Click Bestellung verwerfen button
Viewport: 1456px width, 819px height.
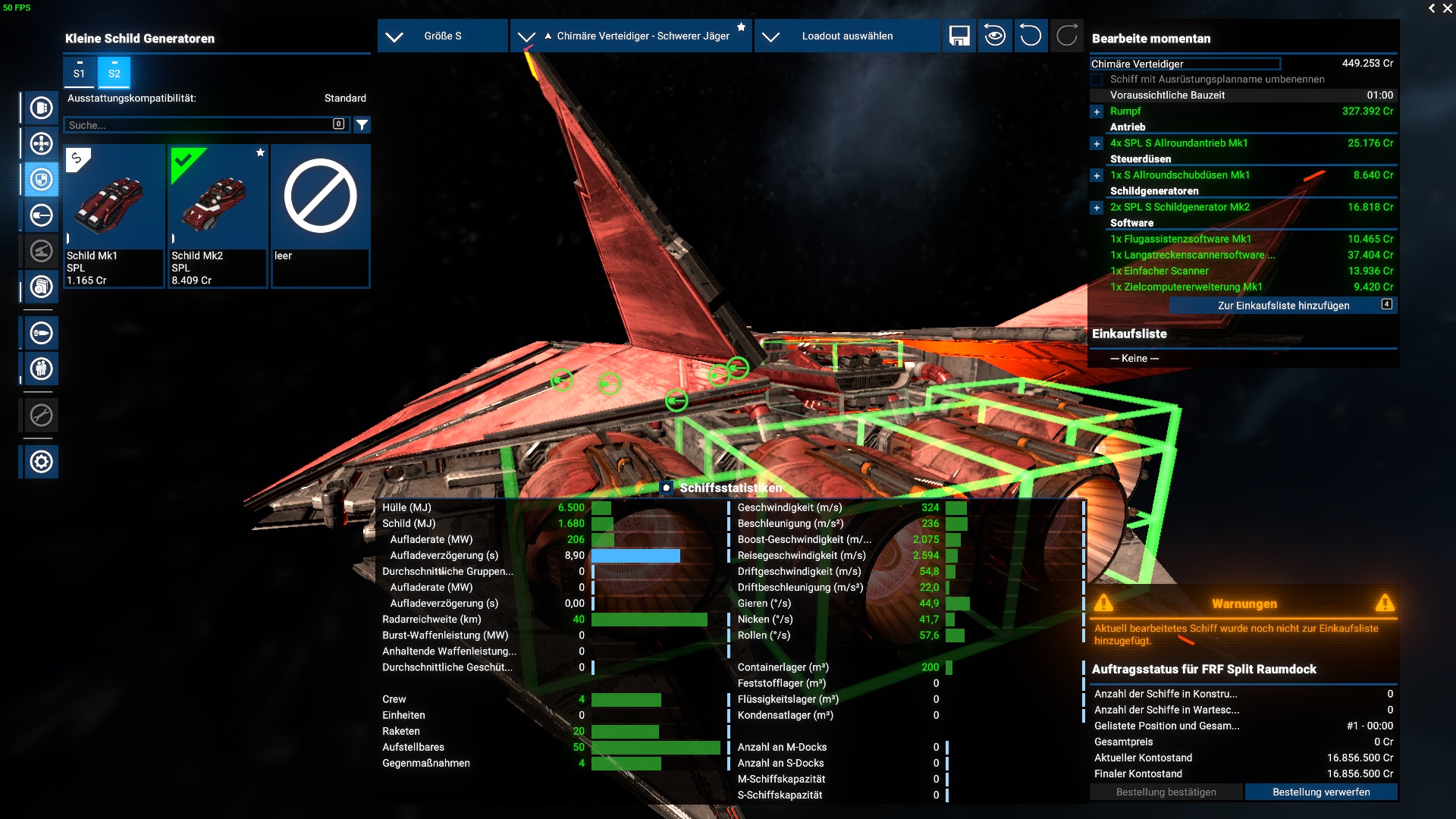pos(1321,792)
